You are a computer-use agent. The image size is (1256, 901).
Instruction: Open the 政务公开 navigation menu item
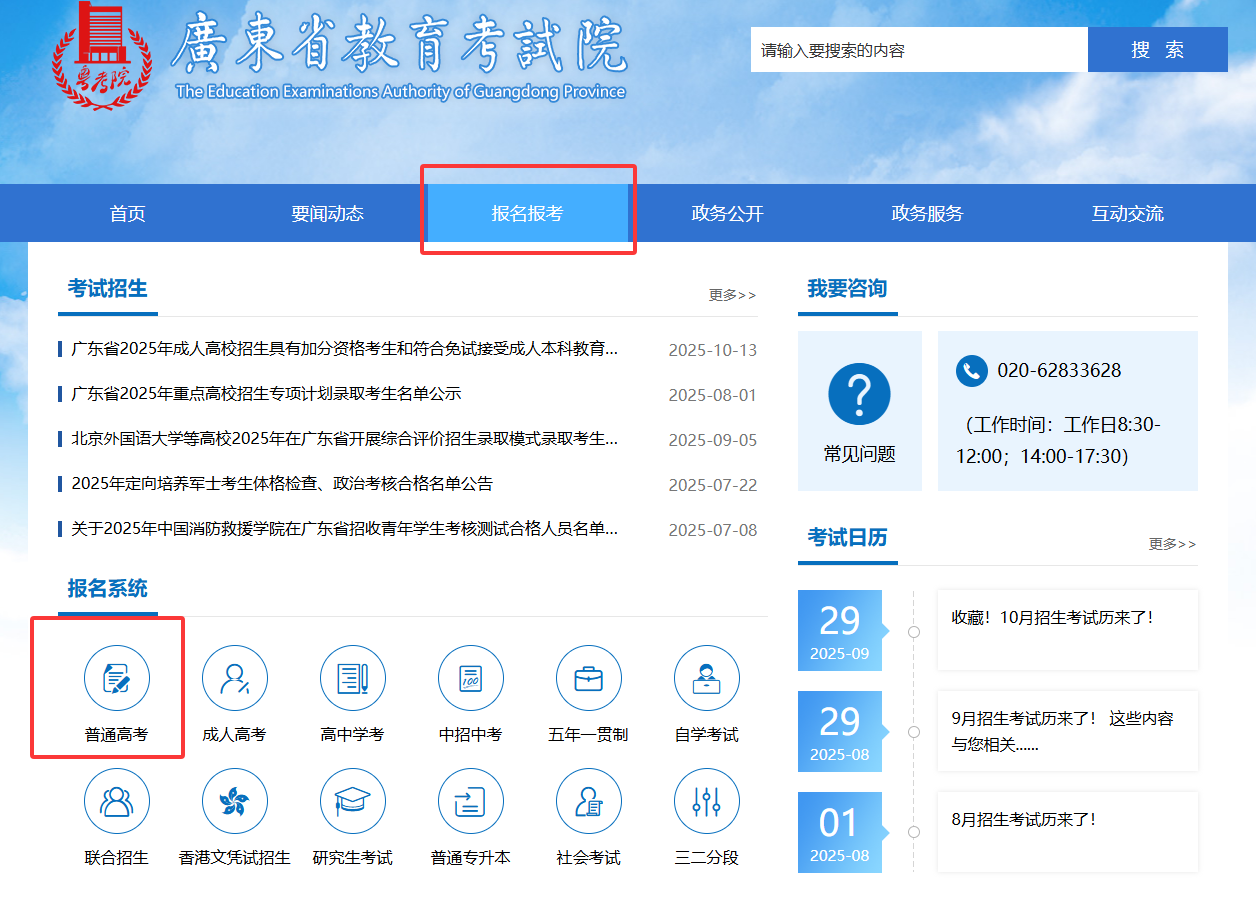[727, 213]
